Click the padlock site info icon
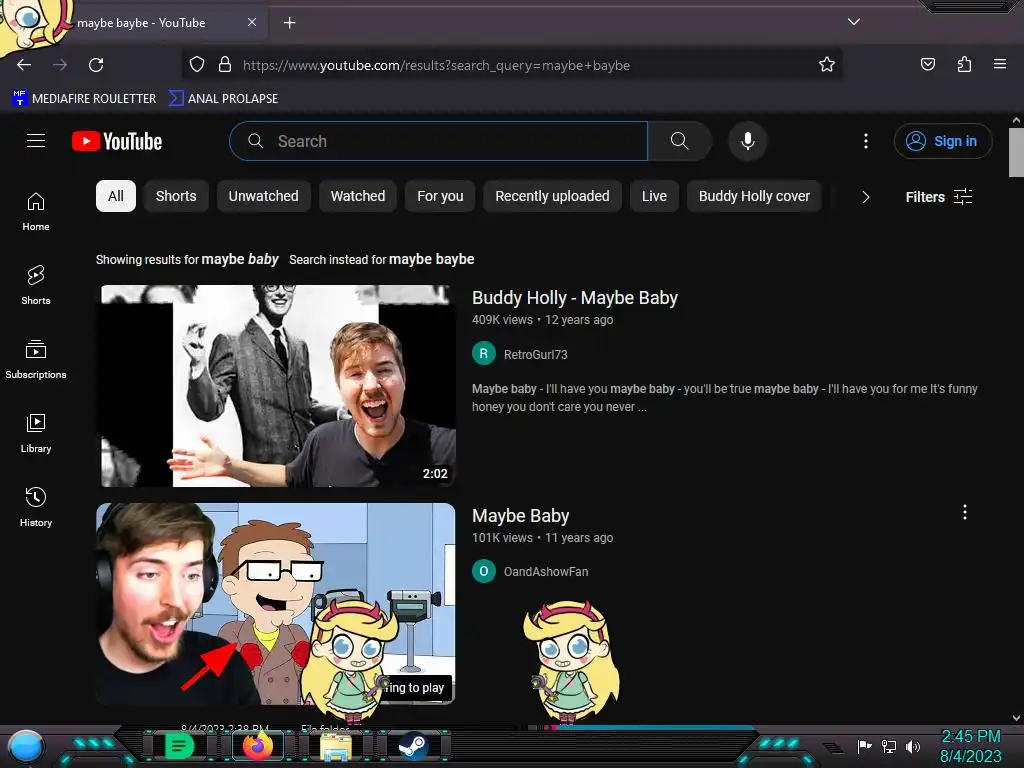Screen dimensions: 1024x768 (x=225, y=65)
